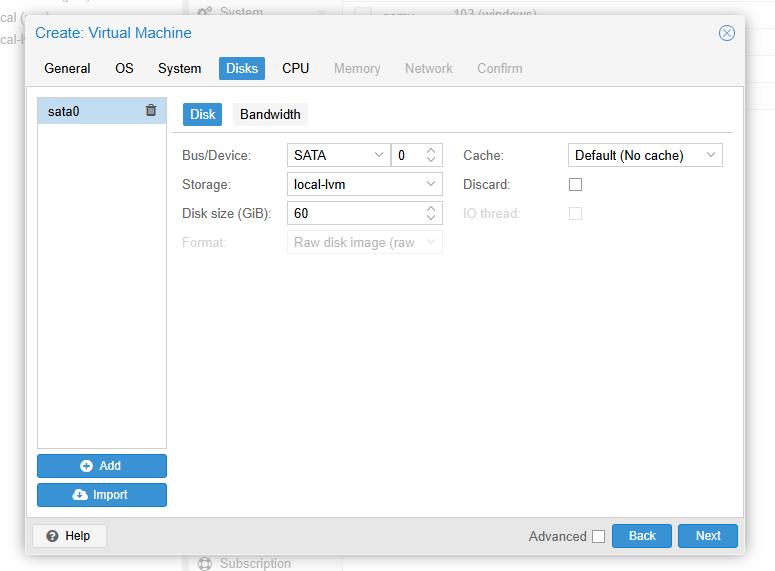775x571 pixels.
Task: Toggle the Advanced options checkbox
Action: [598, 536]
